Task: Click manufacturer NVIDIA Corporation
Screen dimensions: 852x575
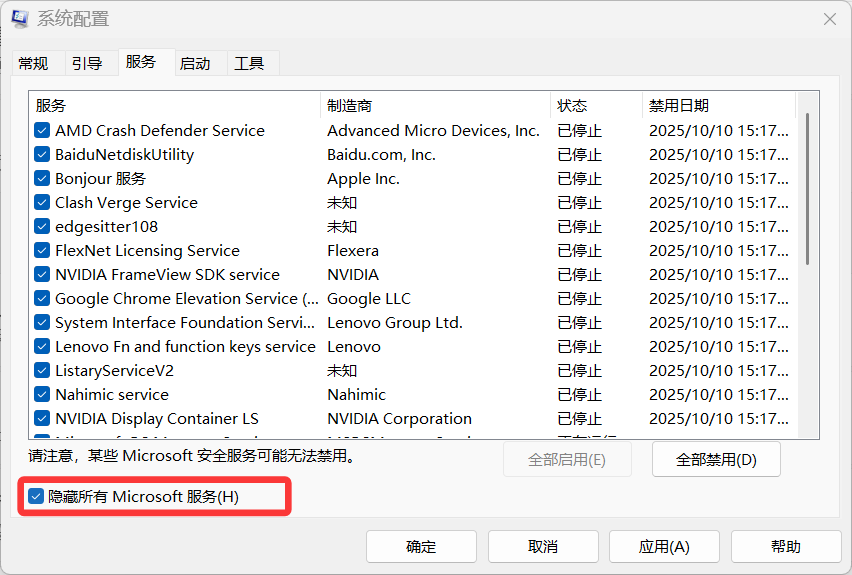Action: (x=399, y=418)
